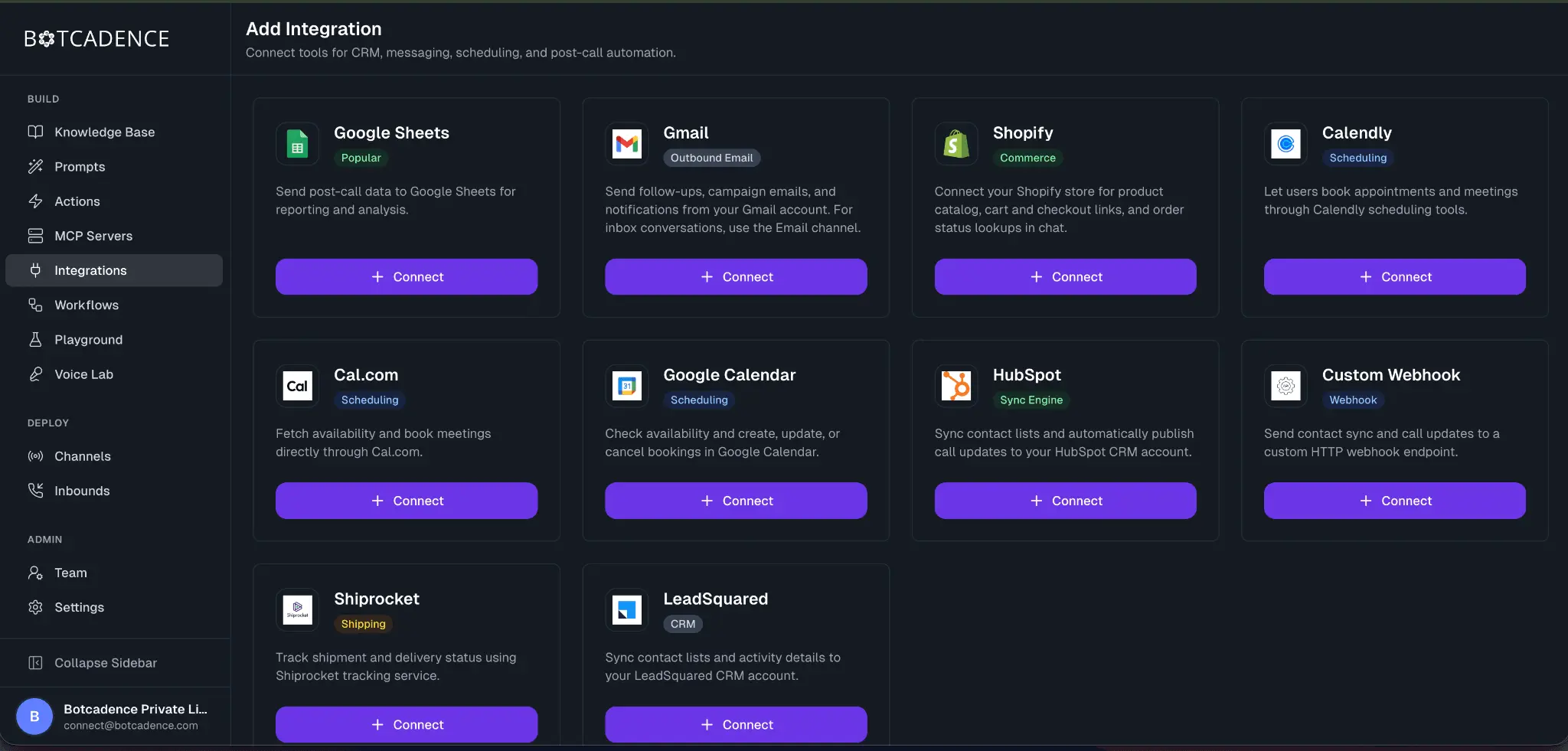
Task: Click the Shiprocket logo icon
Action: point(297,610)
